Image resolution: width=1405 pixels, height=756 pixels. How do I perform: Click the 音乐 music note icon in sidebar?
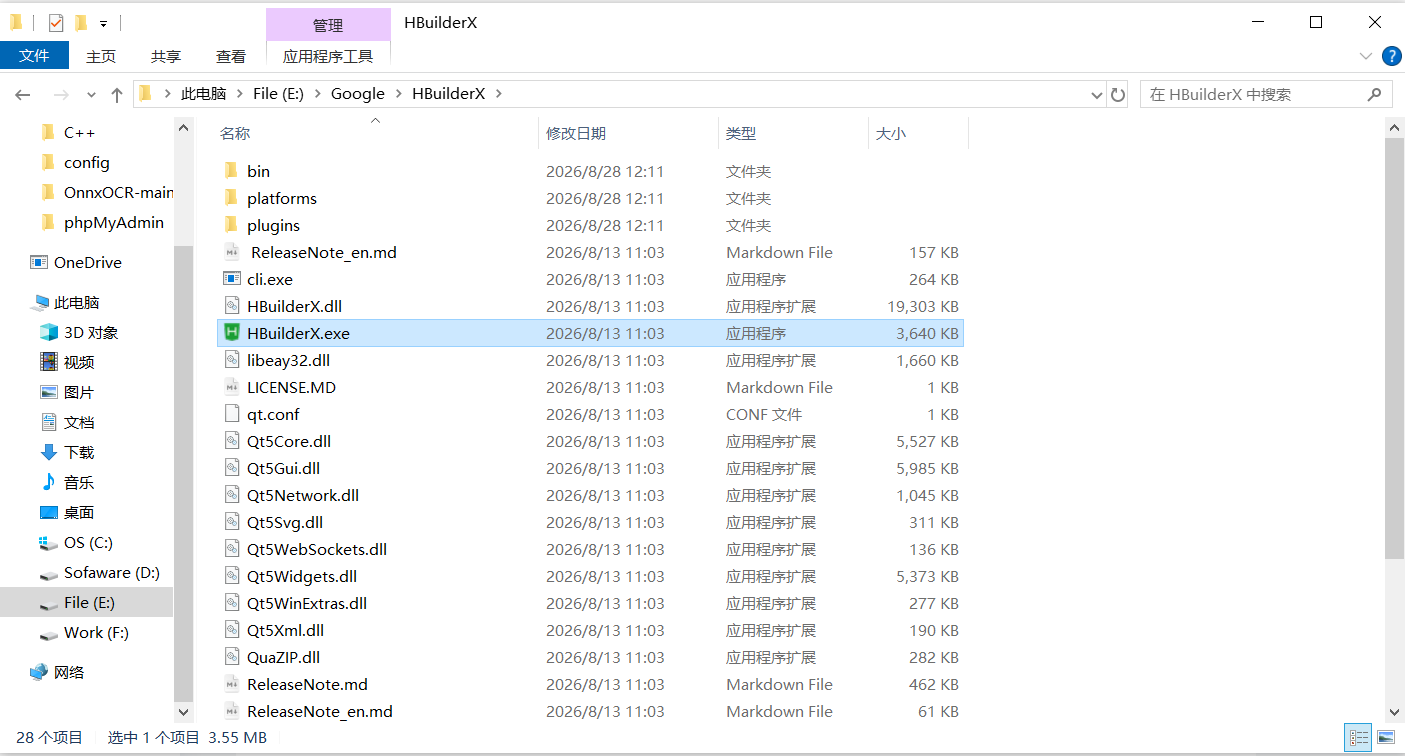click(x=48, y=482)
